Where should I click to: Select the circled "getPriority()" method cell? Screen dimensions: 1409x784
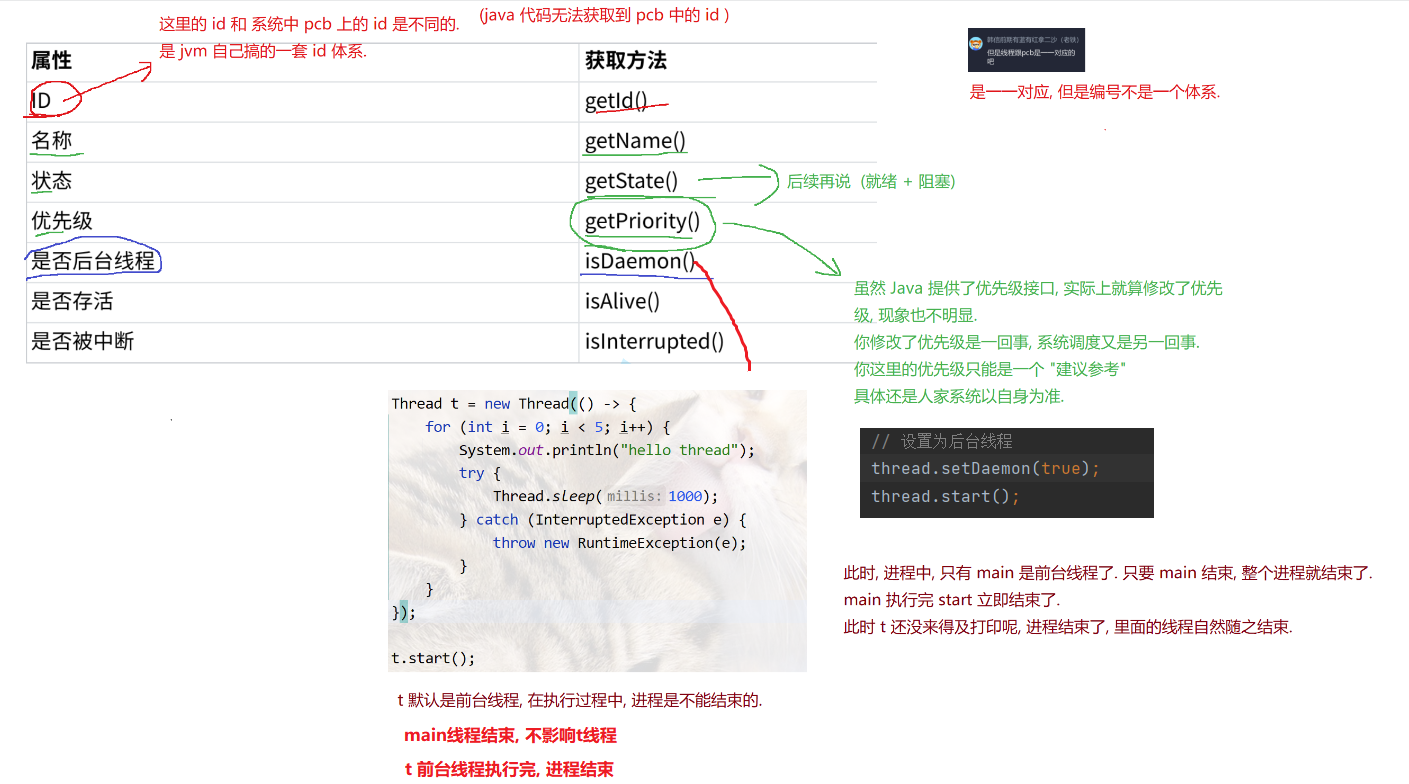pyautogui.click(x=643, y=221)
